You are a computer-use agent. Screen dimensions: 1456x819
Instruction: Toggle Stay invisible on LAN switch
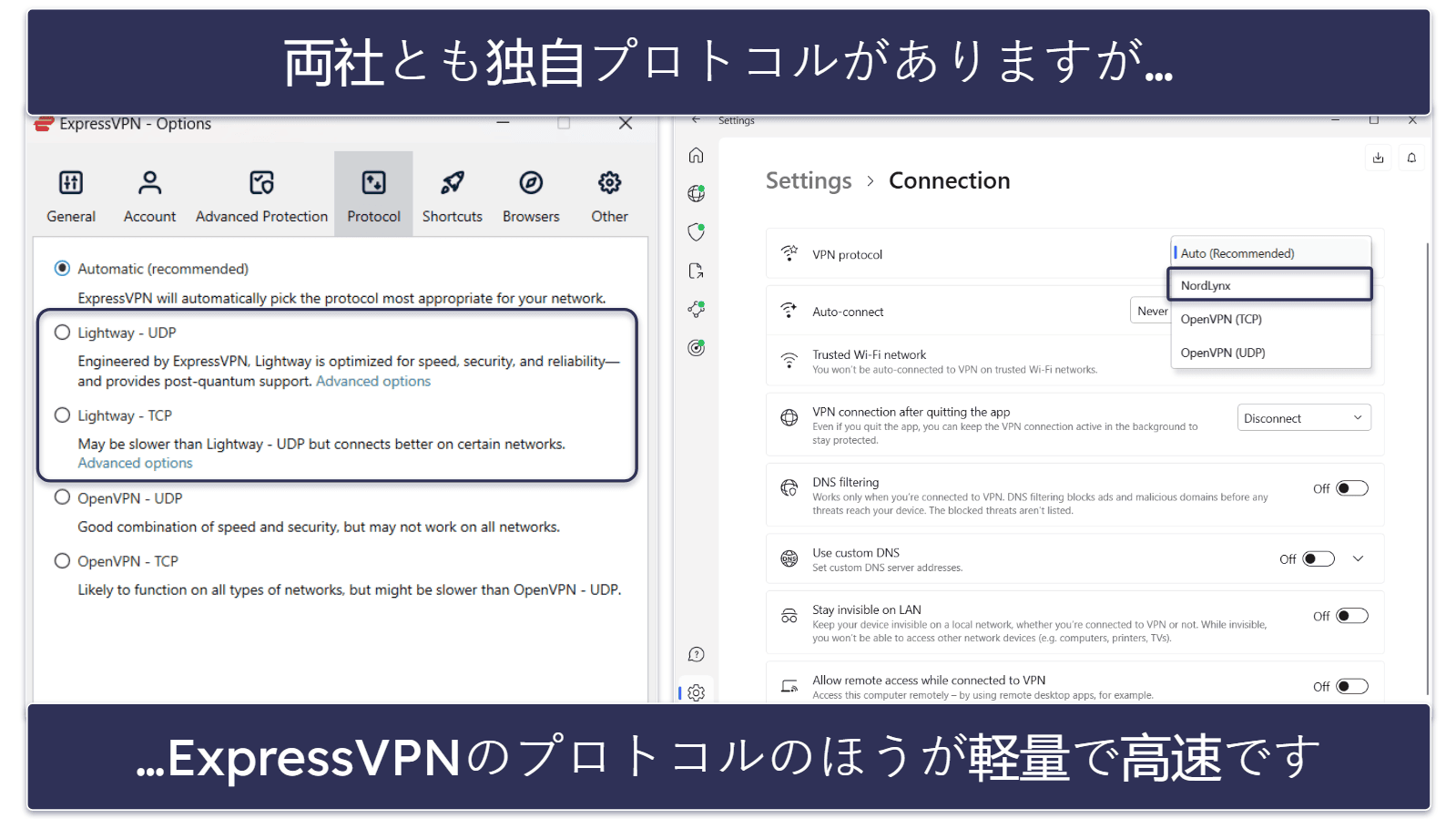(1352, 616)
